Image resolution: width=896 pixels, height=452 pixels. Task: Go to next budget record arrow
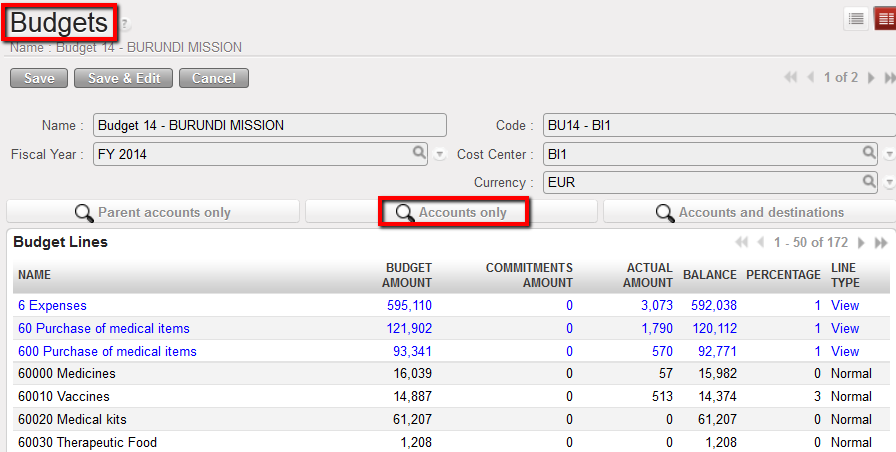point(872,78)
